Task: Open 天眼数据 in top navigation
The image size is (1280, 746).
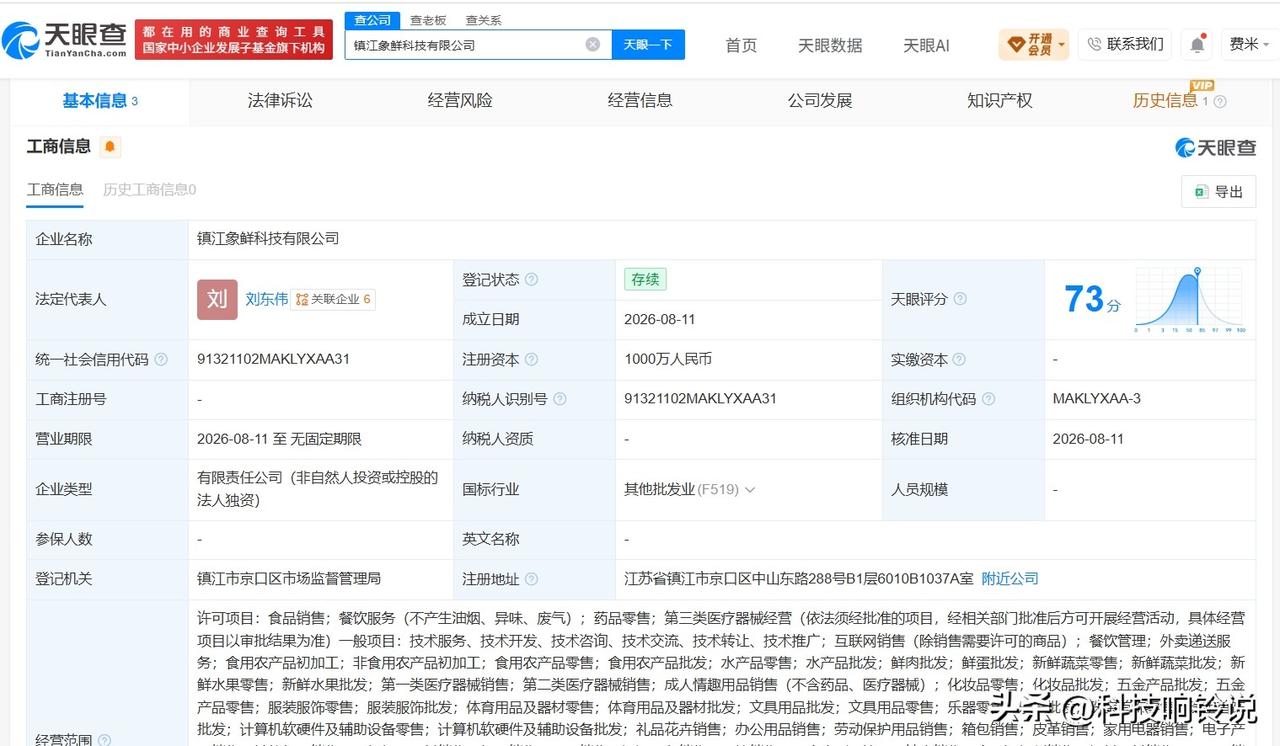Action: [830, 45]
